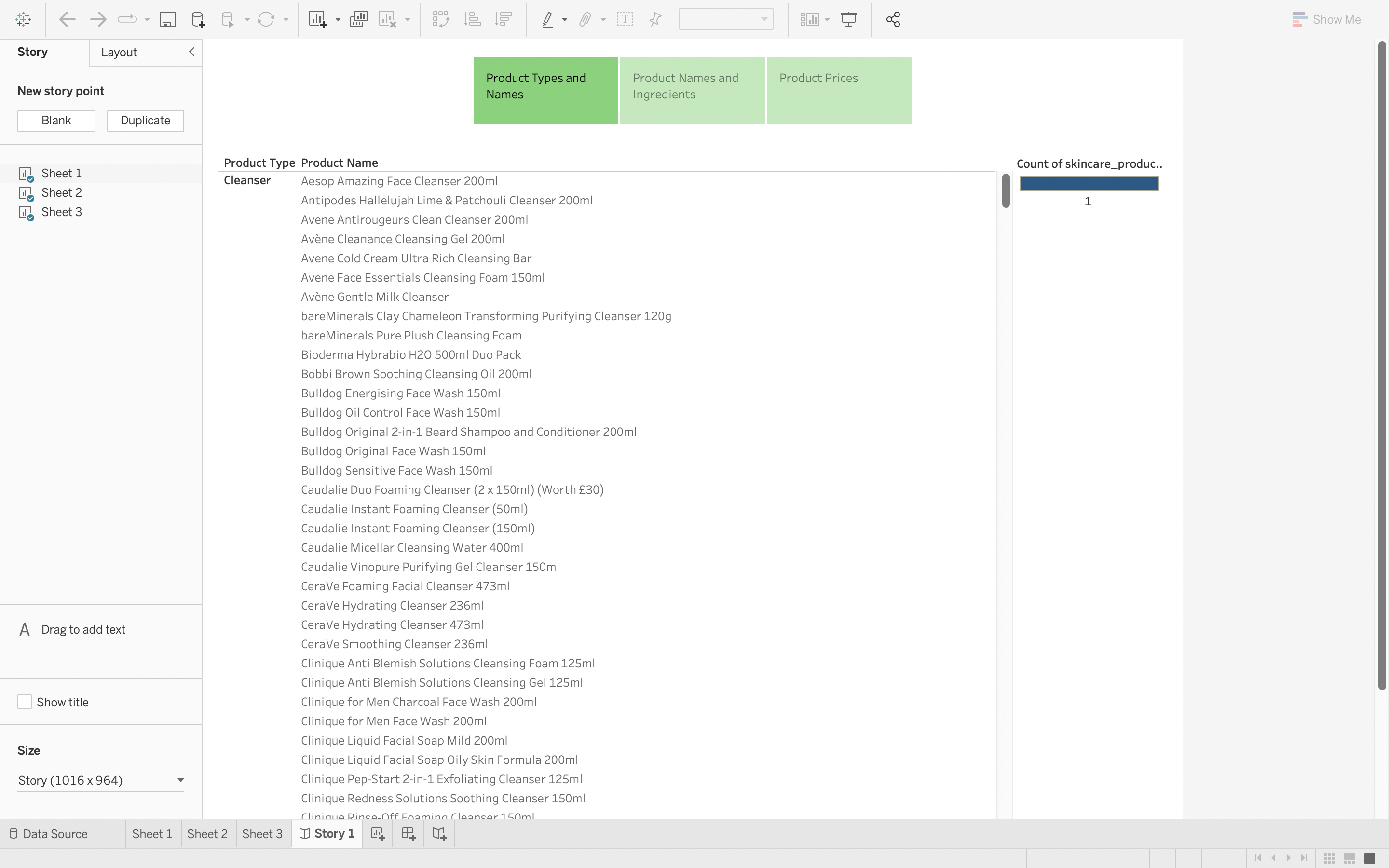This screenshot has height=868, width=1389.
Task: Open the Show Me panel
Action: [1326, 19]
